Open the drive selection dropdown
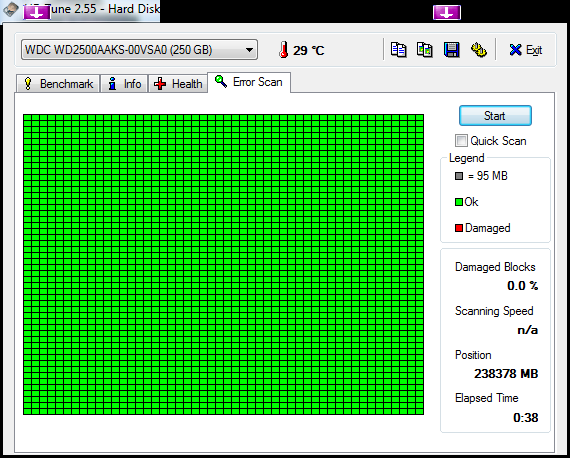570x458 pixels. [140, 50]
